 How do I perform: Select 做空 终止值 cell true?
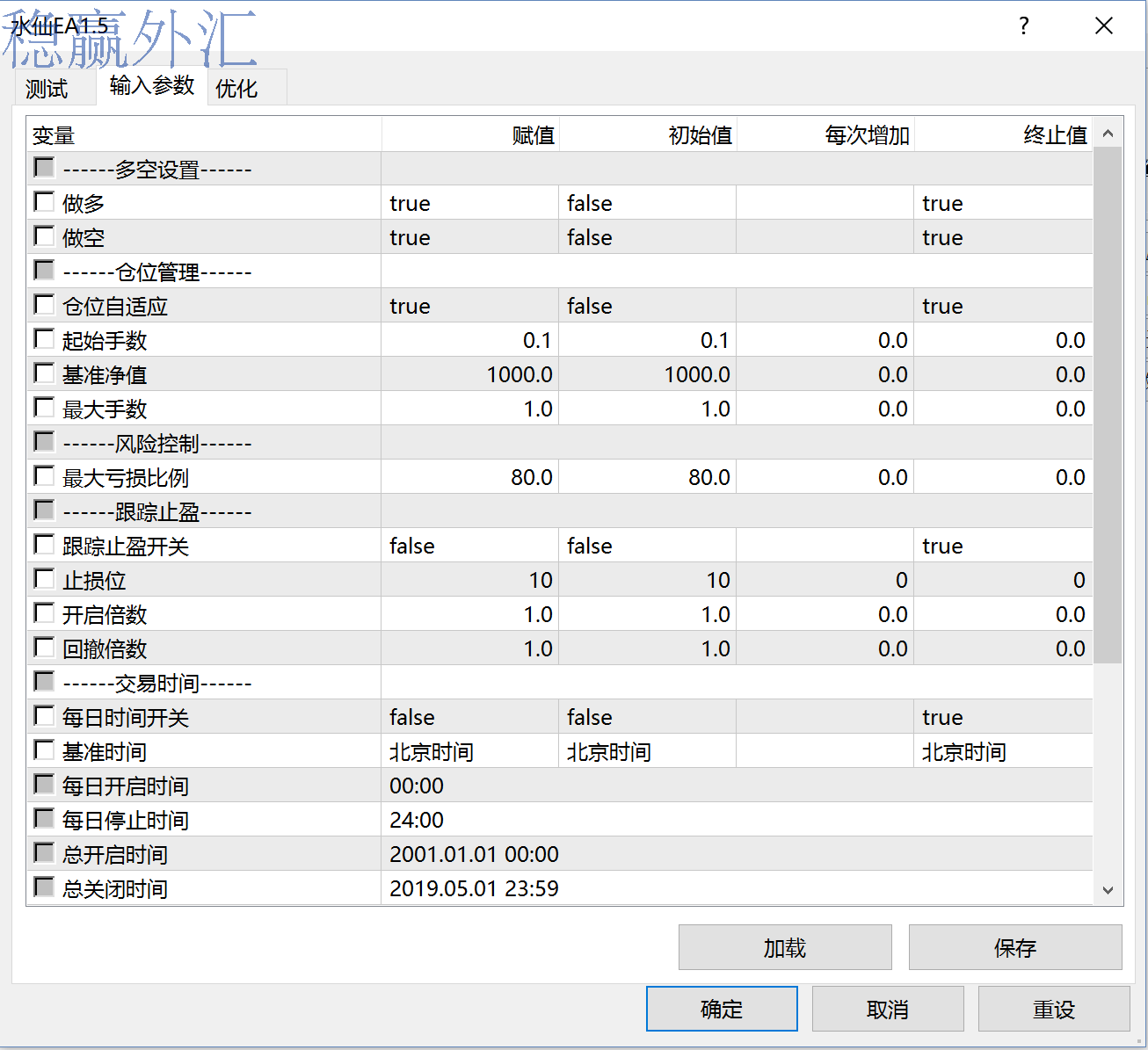pyautogui.click(x=1004, y=237)
